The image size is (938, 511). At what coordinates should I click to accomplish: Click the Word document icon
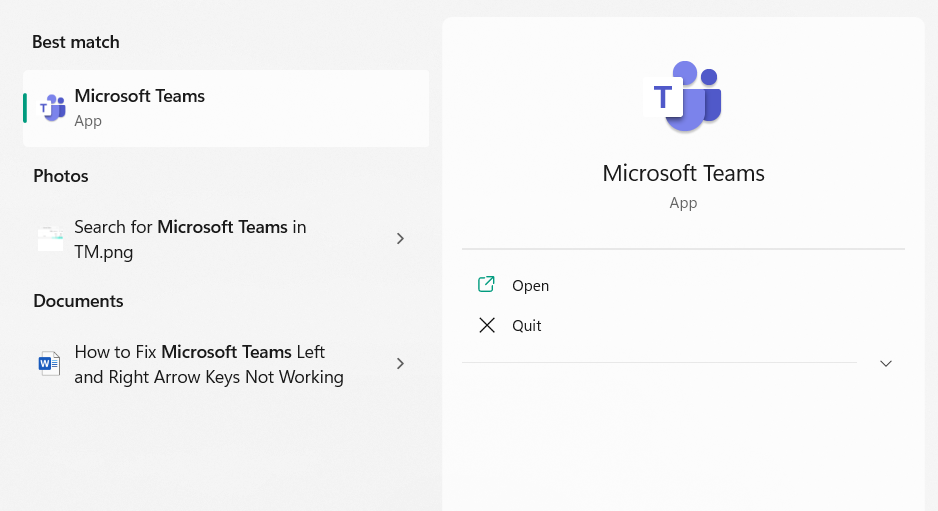tap(50, 364)
